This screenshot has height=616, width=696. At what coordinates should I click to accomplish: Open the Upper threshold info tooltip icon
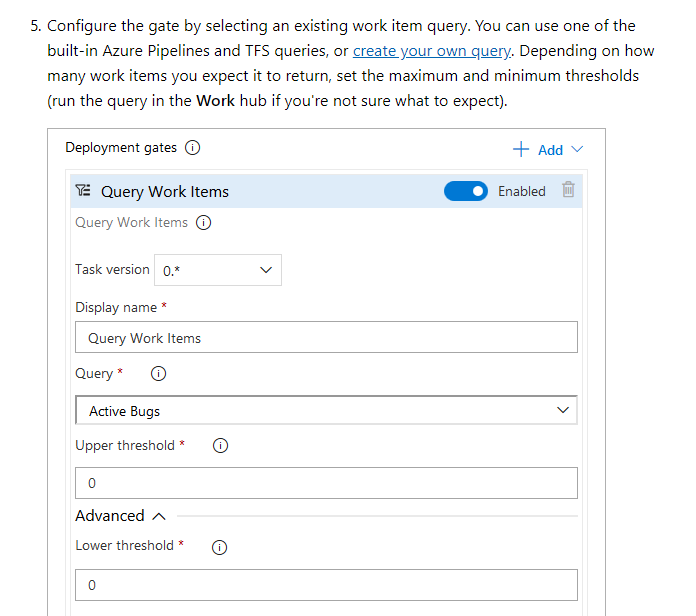click(220, 446)
